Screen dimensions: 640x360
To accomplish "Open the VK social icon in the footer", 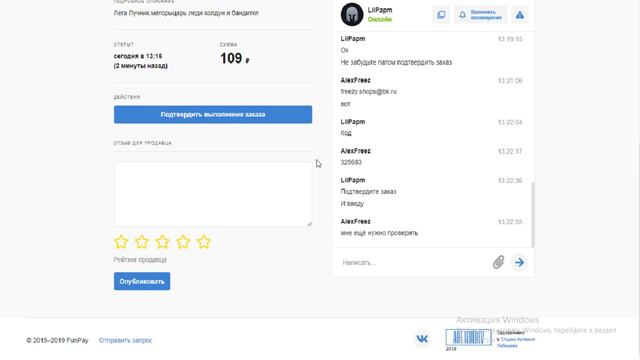I will coord(422,338).
